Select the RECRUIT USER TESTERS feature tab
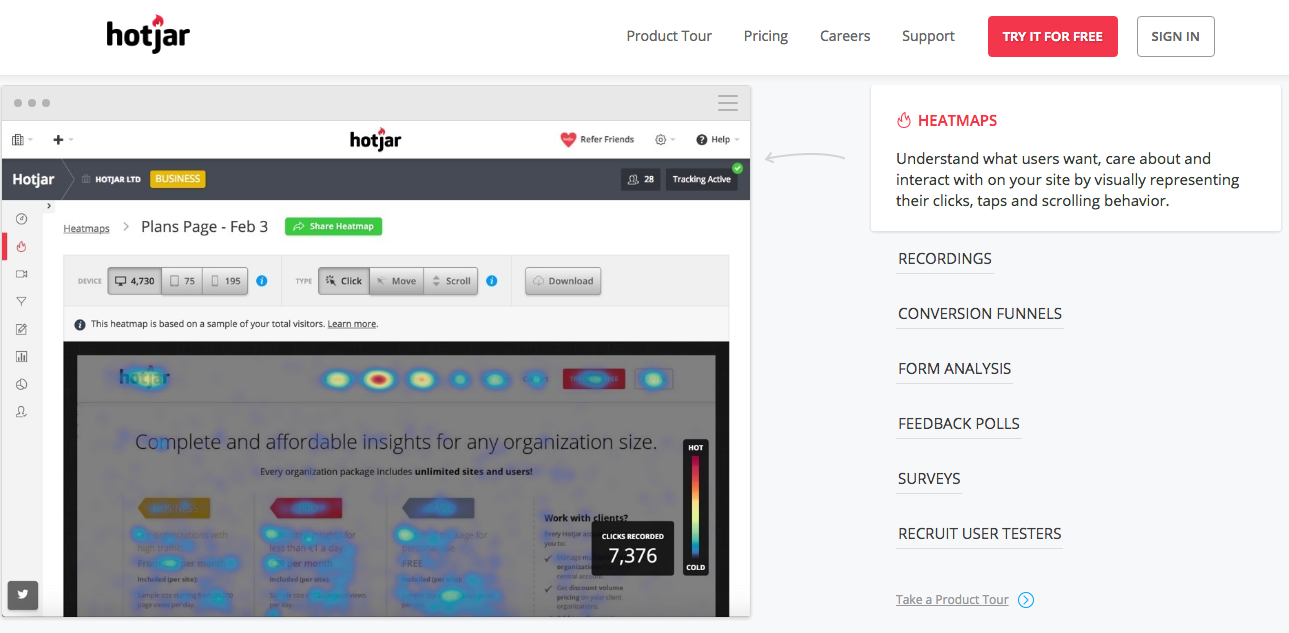This screenshot has height=633, width=1289. pyautogui.click(x=980, y=534)
